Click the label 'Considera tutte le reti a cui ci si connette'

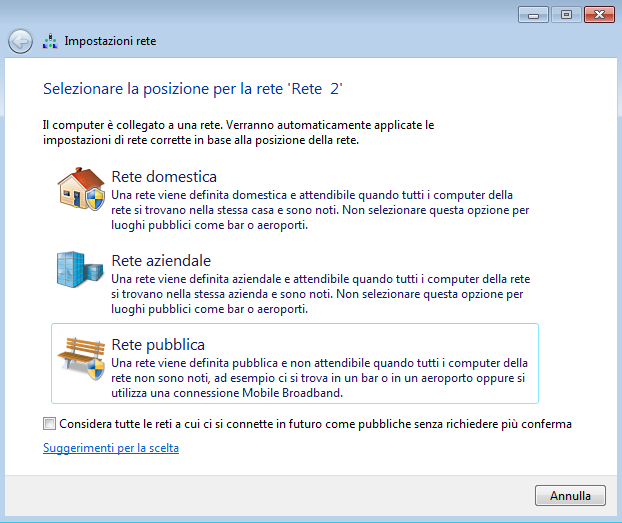[315, 424]
